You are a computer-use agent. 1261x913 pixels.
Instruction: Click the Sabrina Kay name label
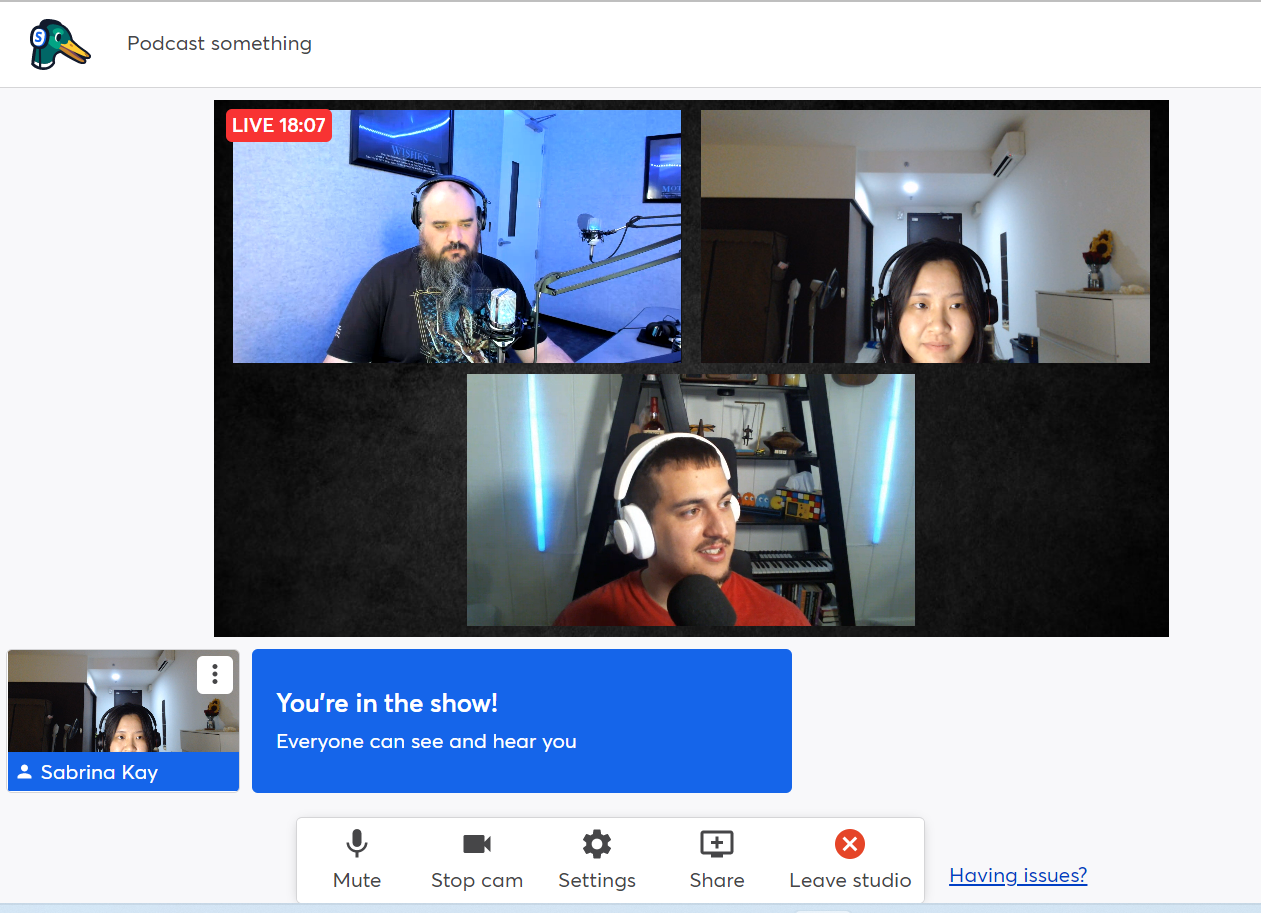click(99, 773)
